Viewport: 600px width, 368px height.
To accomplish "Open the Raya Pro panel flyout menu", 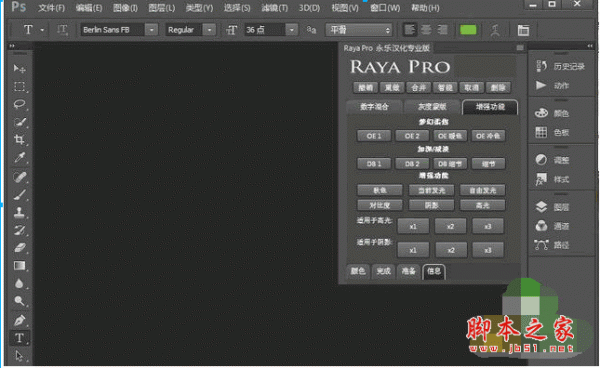I will point(520,48).
